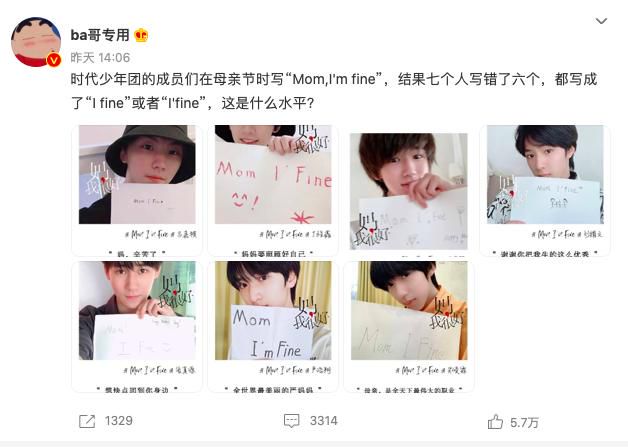
Task: Click the like count 5.7万
Action: coord(524,423)
